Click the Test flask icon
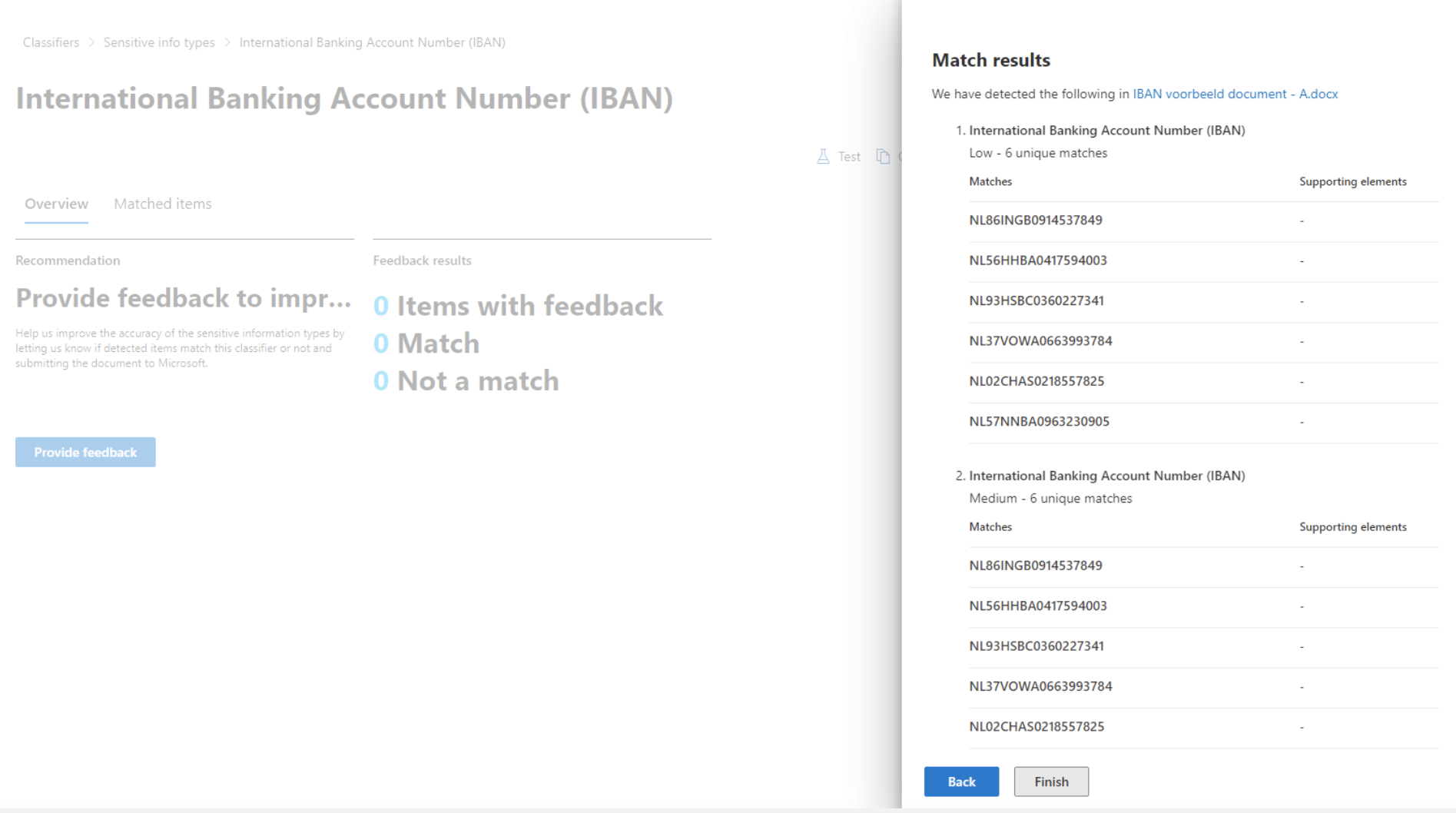1456x813 pixels. pos(823,157)
